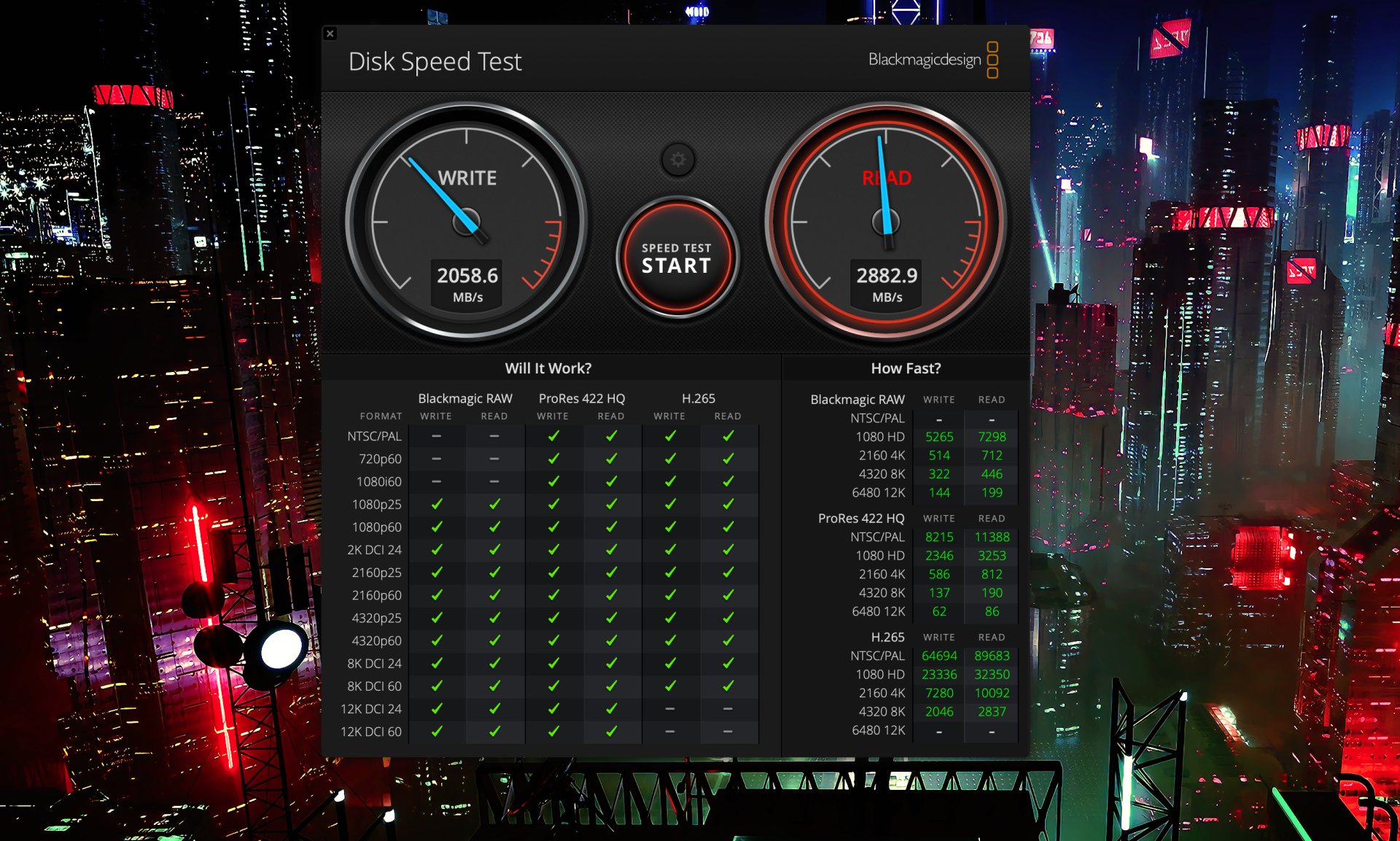Screen dimensions: 1400x841
Task: Click the ProRes 1080 HD write value 2346
Action: pos(939,556)
